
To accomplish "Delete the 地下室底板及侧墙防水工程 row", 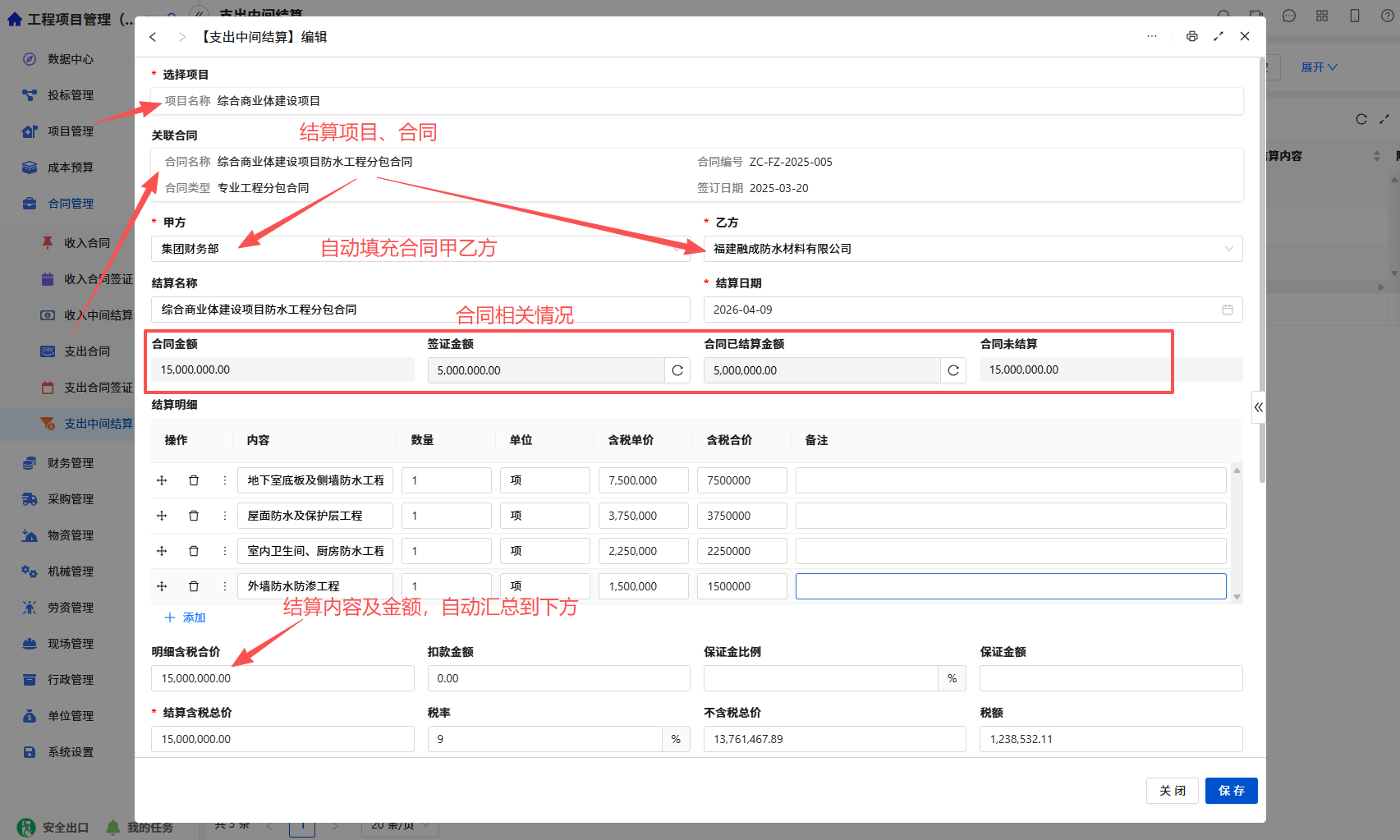I will (x=194, y=480).
